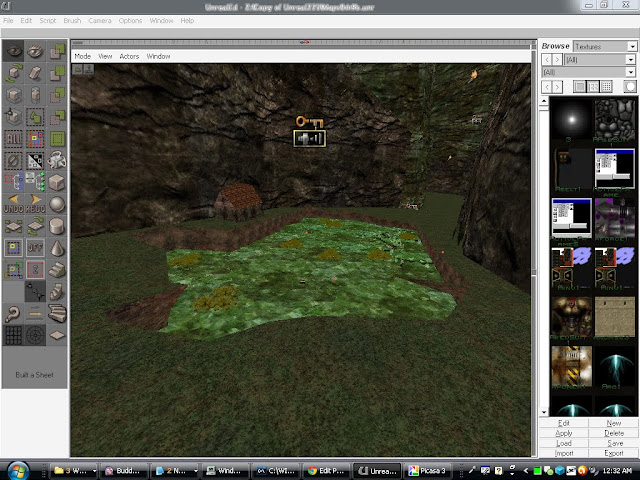Click the Undo arrow

(13, 204)
